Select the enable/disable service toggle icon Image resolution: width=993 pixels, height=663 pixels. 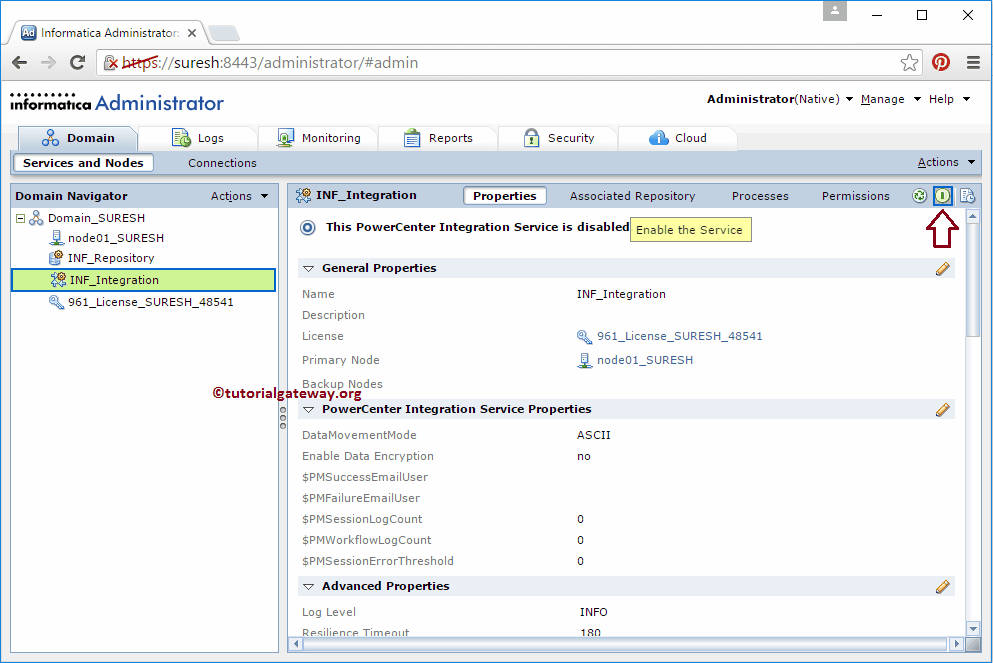coord(943,195)
